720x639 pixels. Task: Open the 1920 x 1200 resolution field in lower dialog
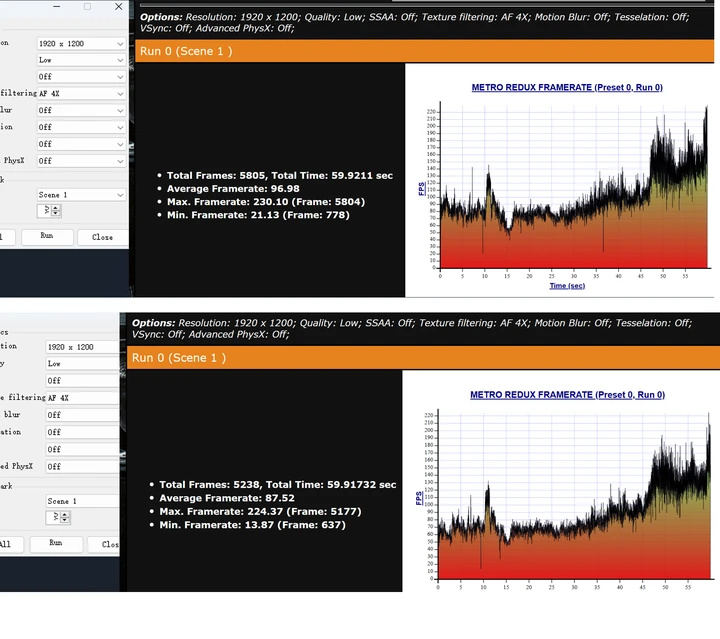(x=83, y=347)
